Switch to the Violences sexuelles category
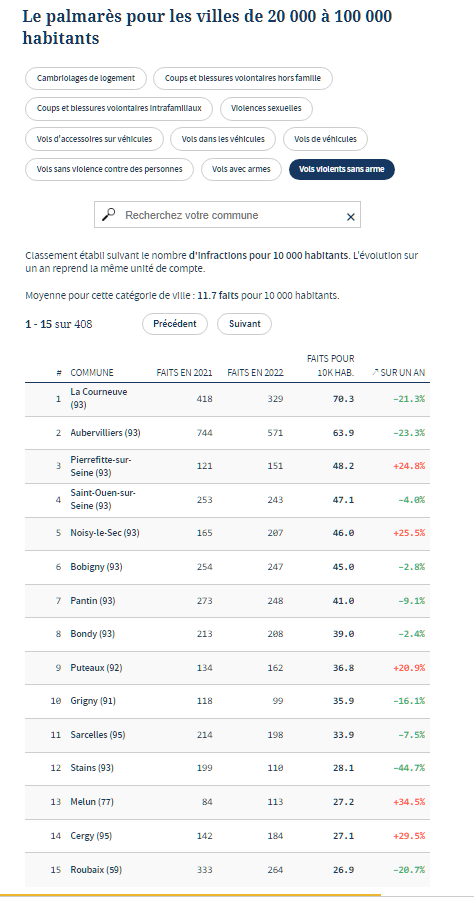The image size is (474, 897). [x=266, y=109]
